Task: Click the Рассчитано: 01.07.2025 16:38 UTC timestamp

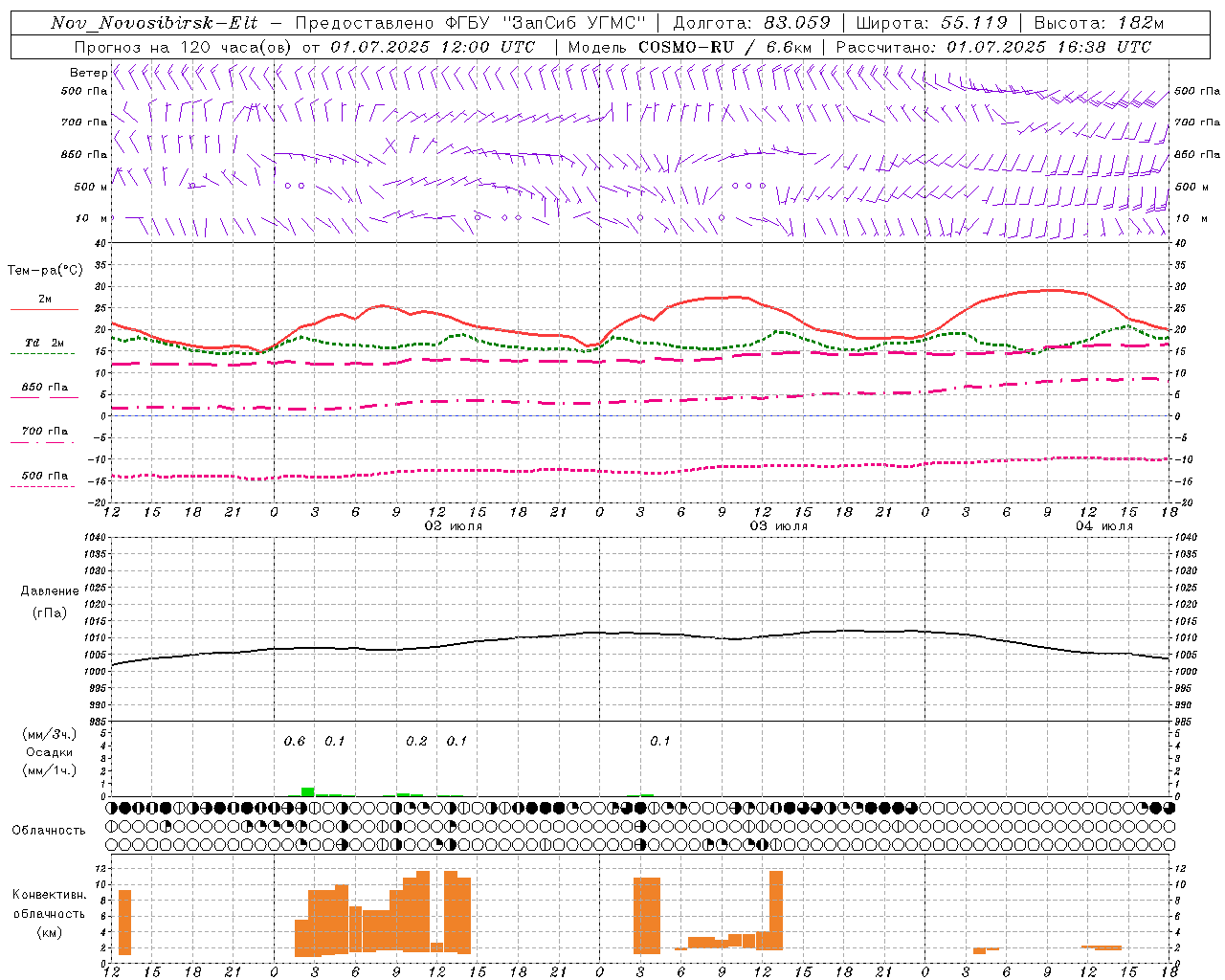Action: (x=993, y=47)
